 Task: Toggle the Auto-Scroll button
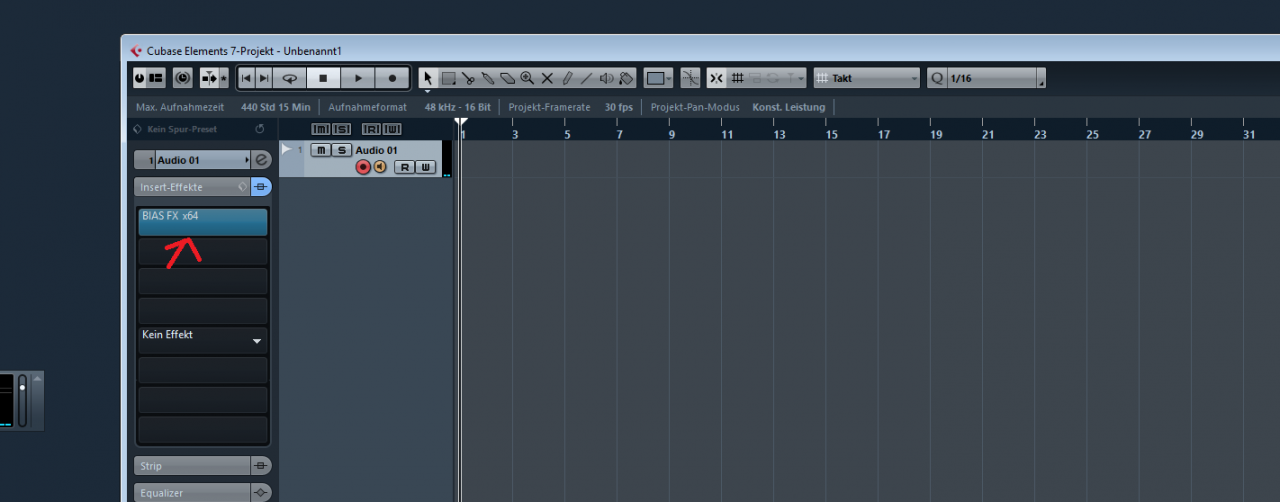tap(209, 78)
